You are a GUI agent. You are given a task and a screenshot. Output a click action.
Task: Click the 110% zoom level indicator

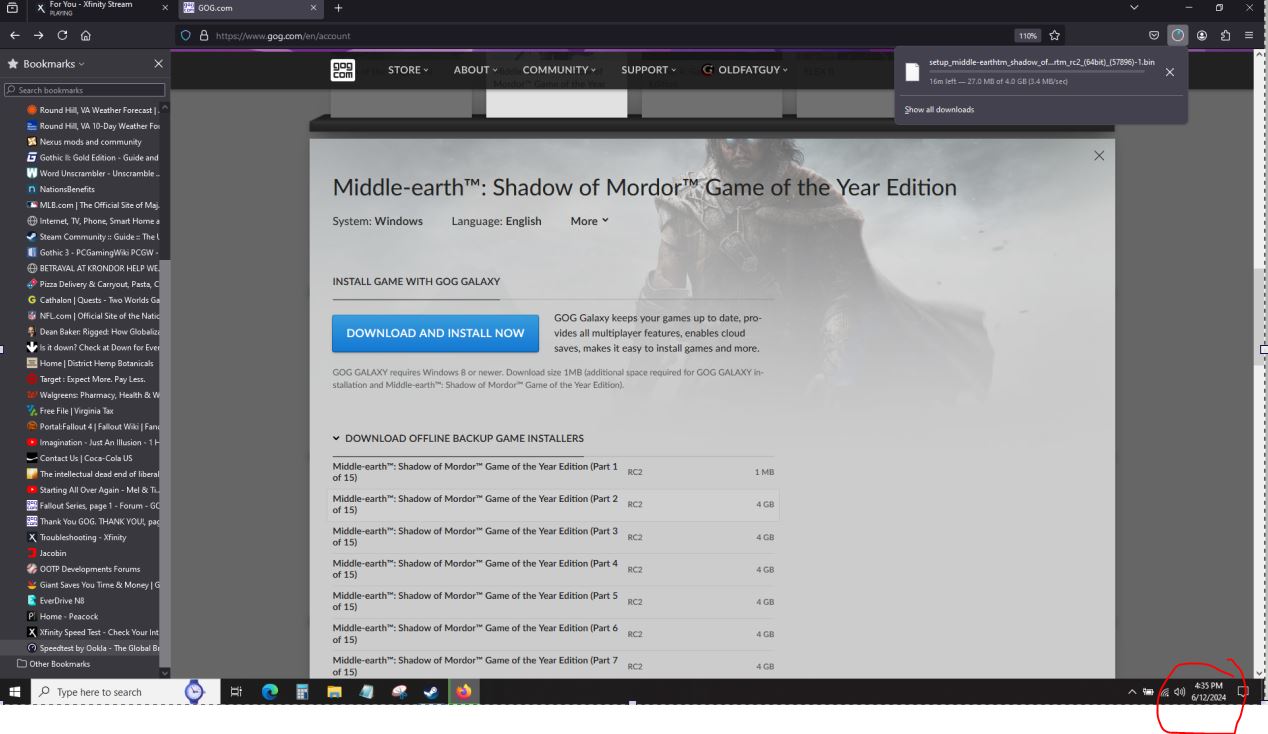pyautogui.click(x=1027, y=36)
